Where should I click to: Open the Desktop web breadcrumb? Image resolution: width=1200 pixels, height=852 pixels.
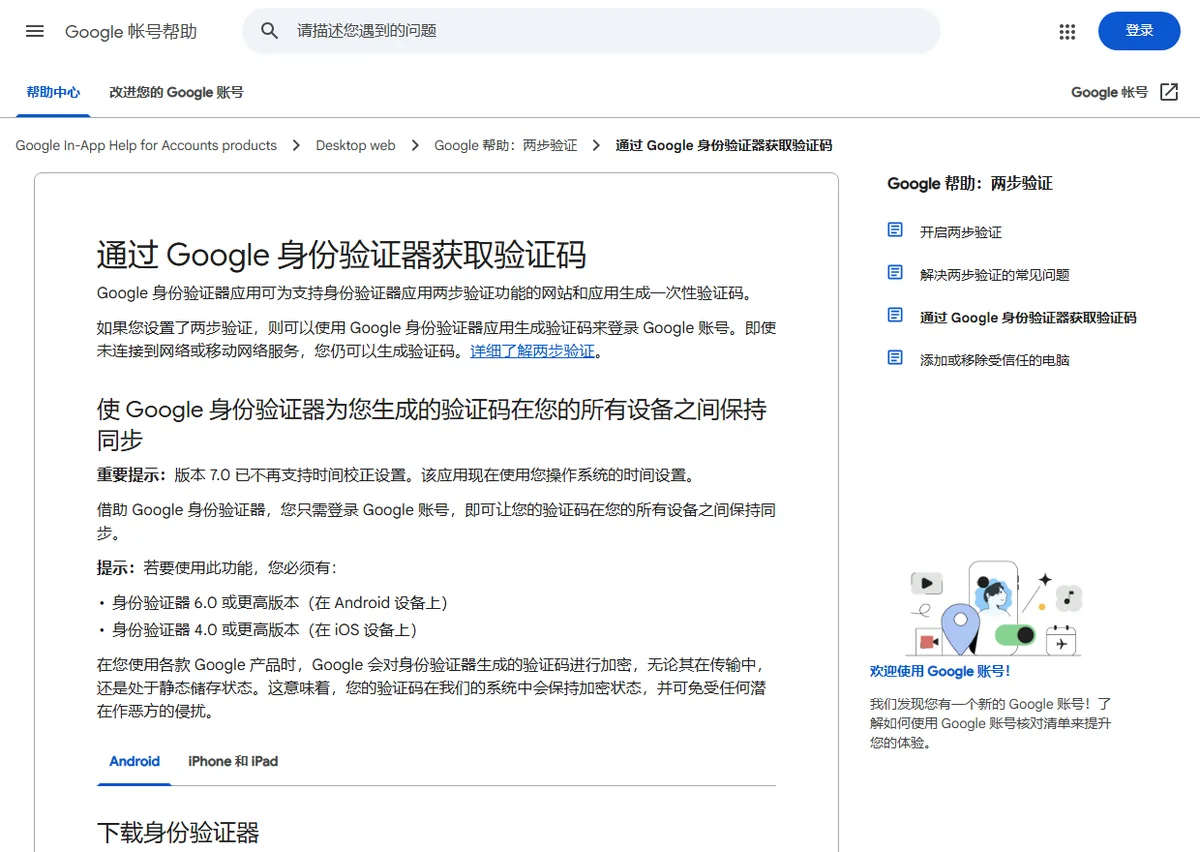[x=355, y=145]
